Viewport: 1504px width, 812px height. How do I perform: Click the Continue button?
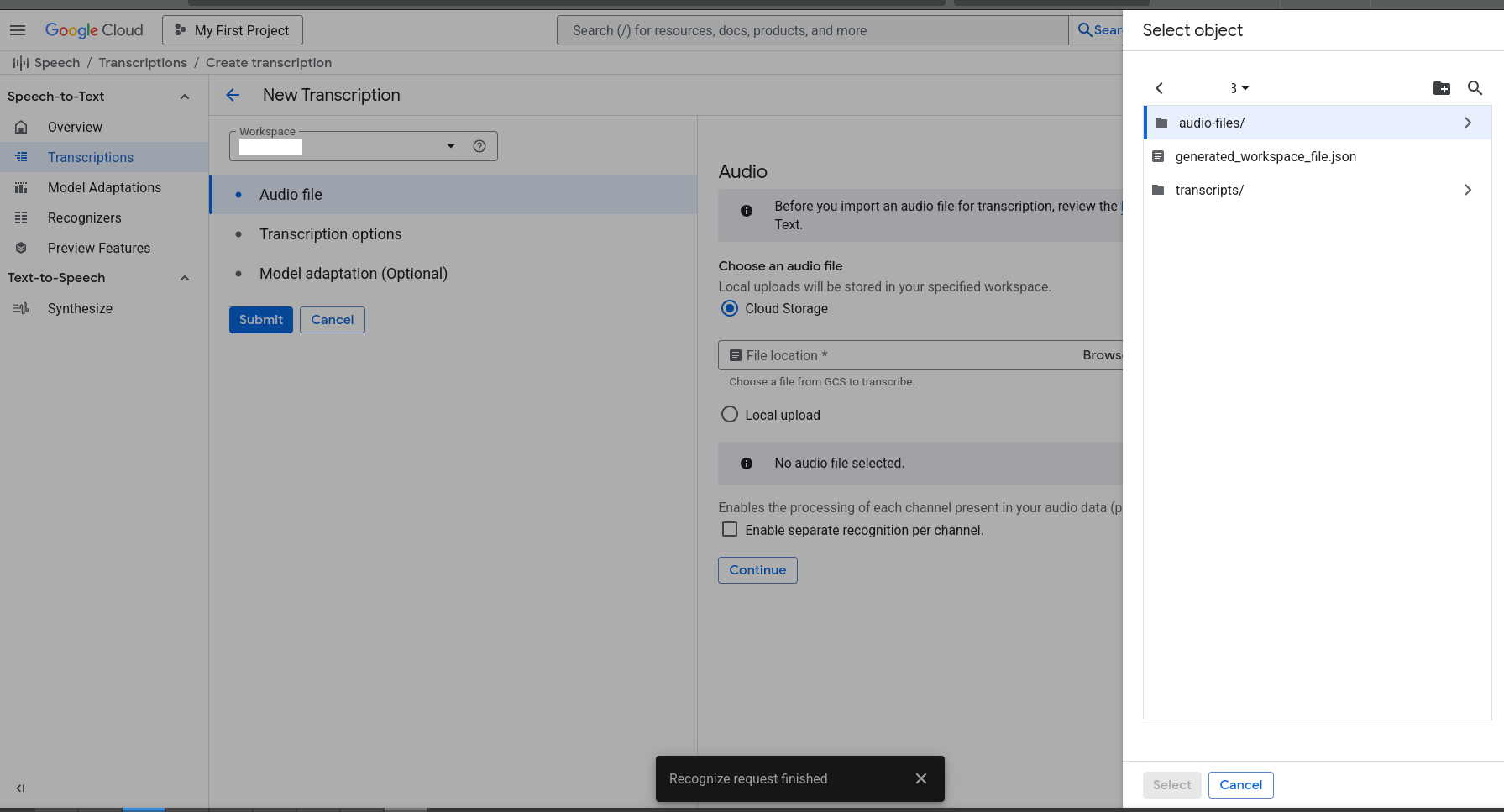[757, 570]
